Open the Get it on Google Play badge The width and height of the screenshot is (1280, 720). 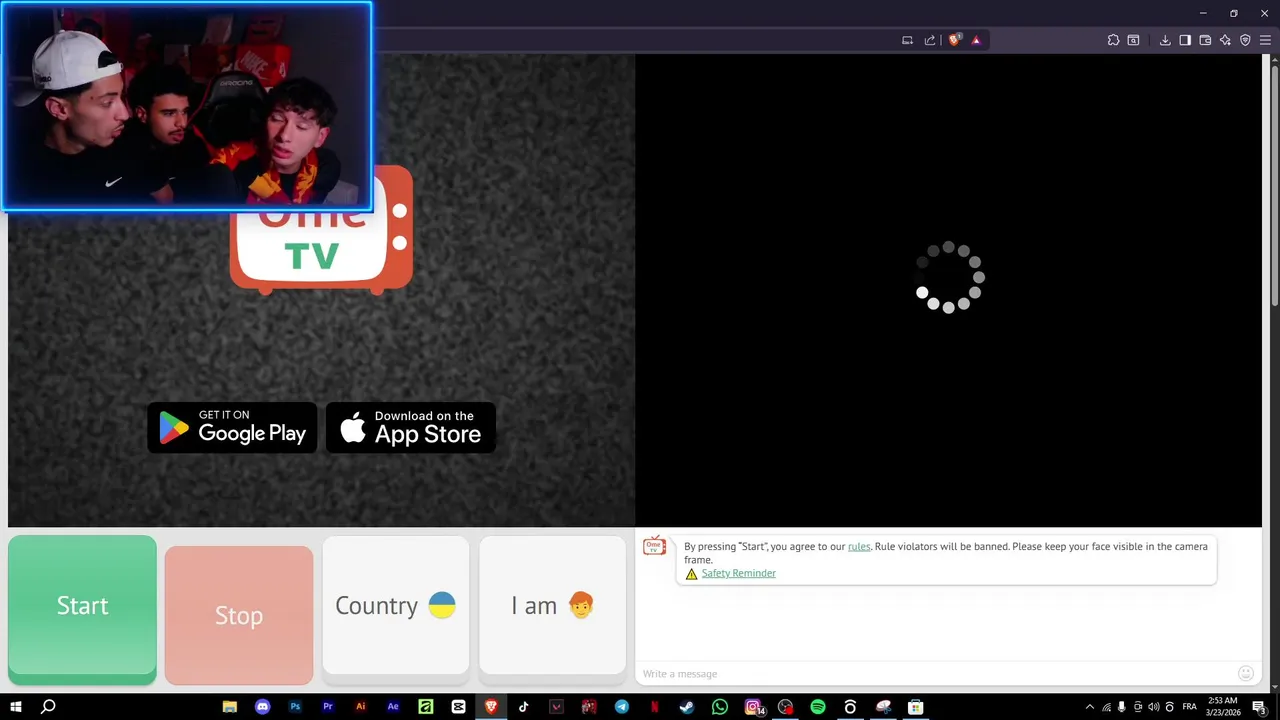click(x=232, y=427)
